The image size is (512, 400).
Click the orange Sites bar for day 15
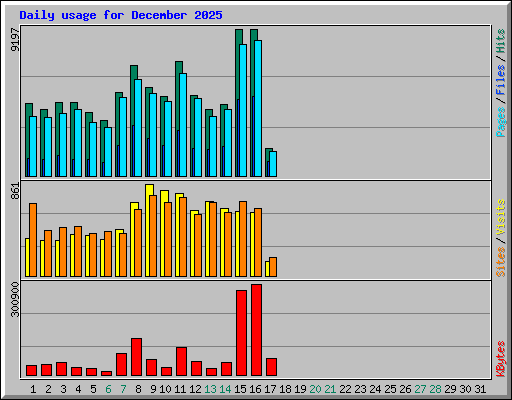pyautogui.click(x=243, y=239)
